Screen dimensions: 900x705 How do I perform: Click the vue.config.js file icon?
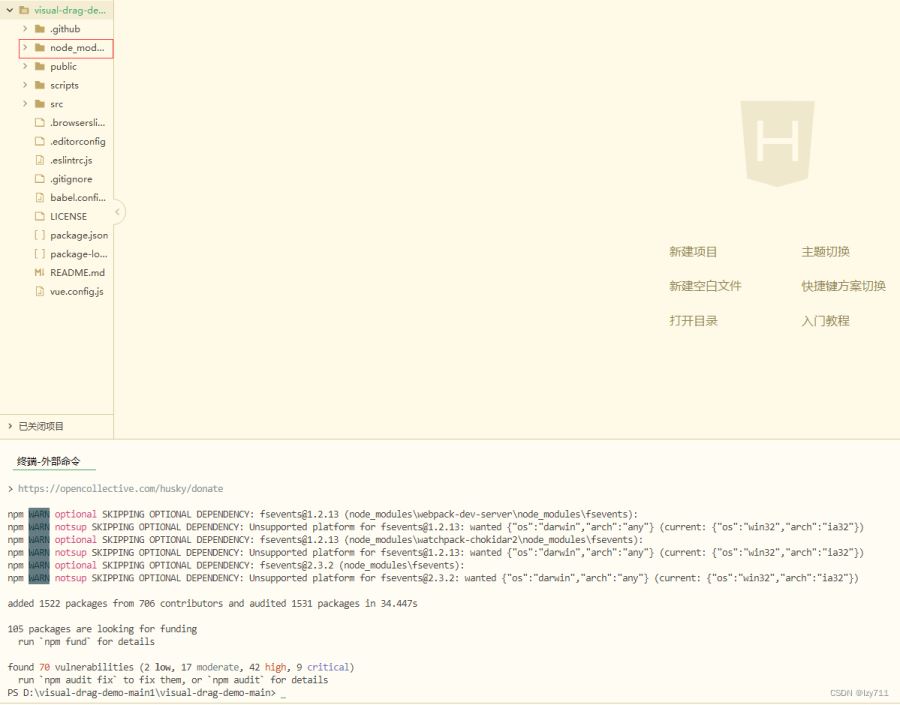(40, 291)
